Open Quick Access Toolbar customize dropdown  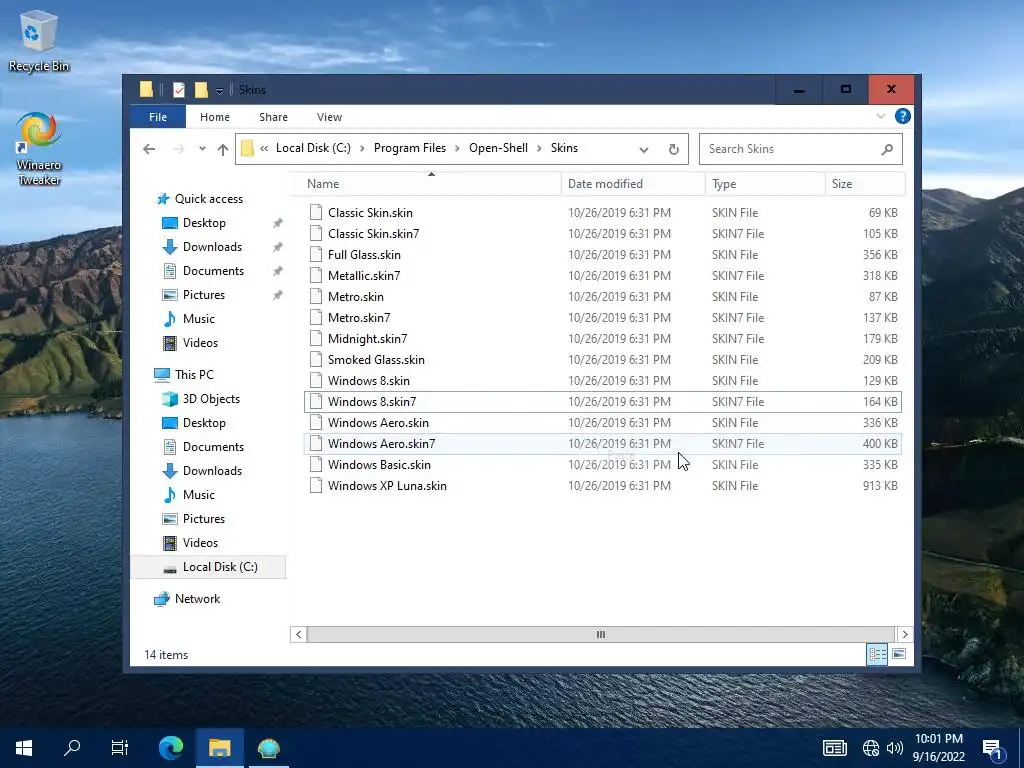pos(219,90)
